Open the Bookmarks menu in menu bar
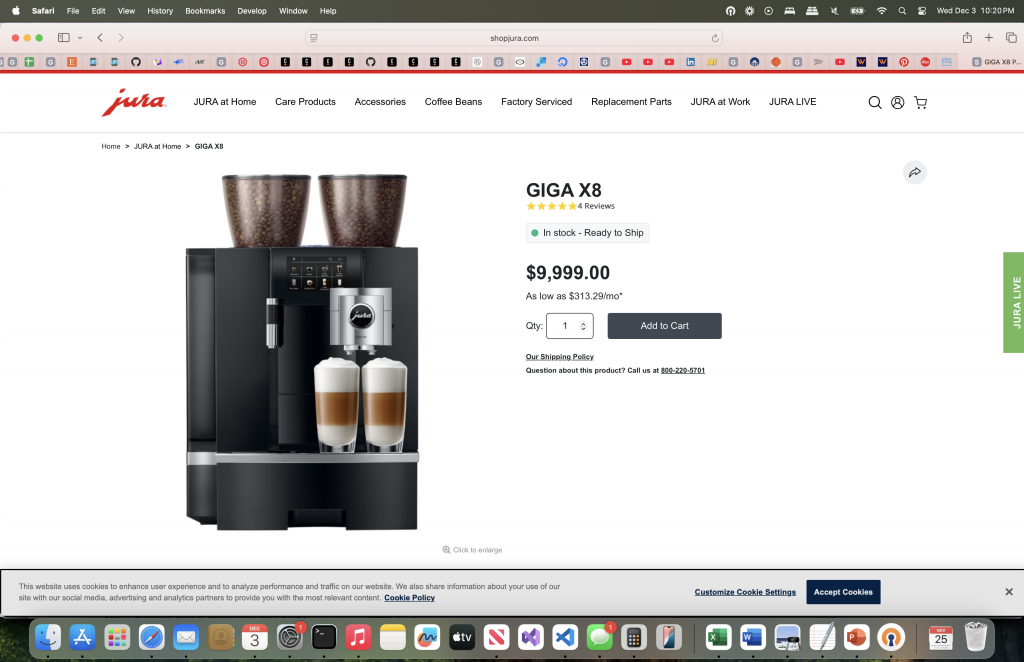1024x662 pixels. coord(205,10)
